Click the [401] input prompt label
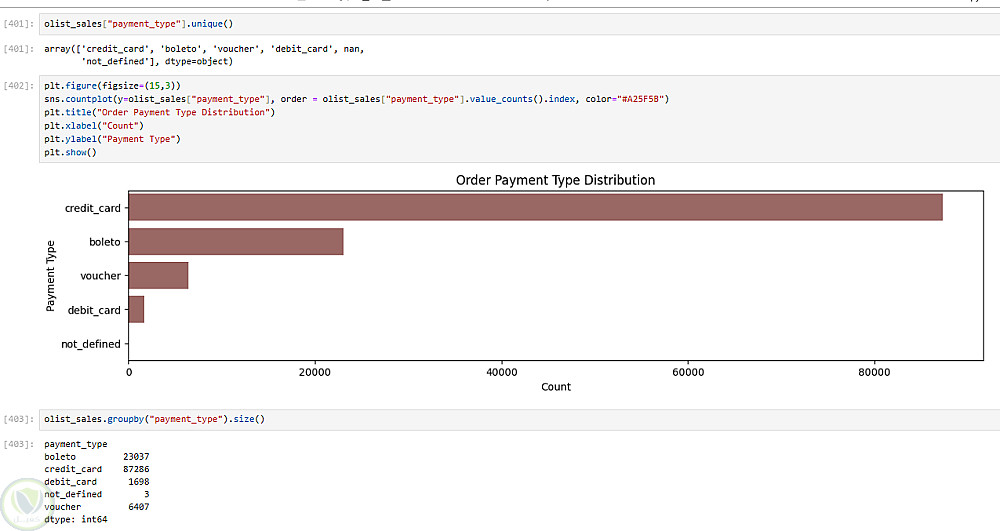1000x531 pixels. (x=18, y=24)
